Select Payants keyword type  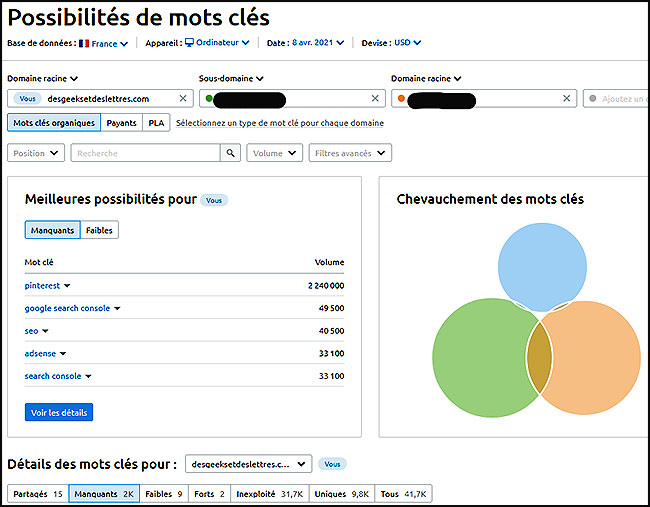point(121,123)
